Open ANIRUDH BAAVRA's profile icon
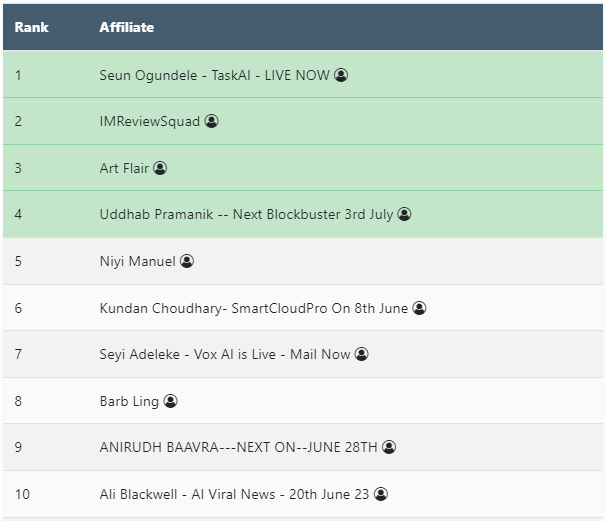The image size is (606, 523). 389,447
